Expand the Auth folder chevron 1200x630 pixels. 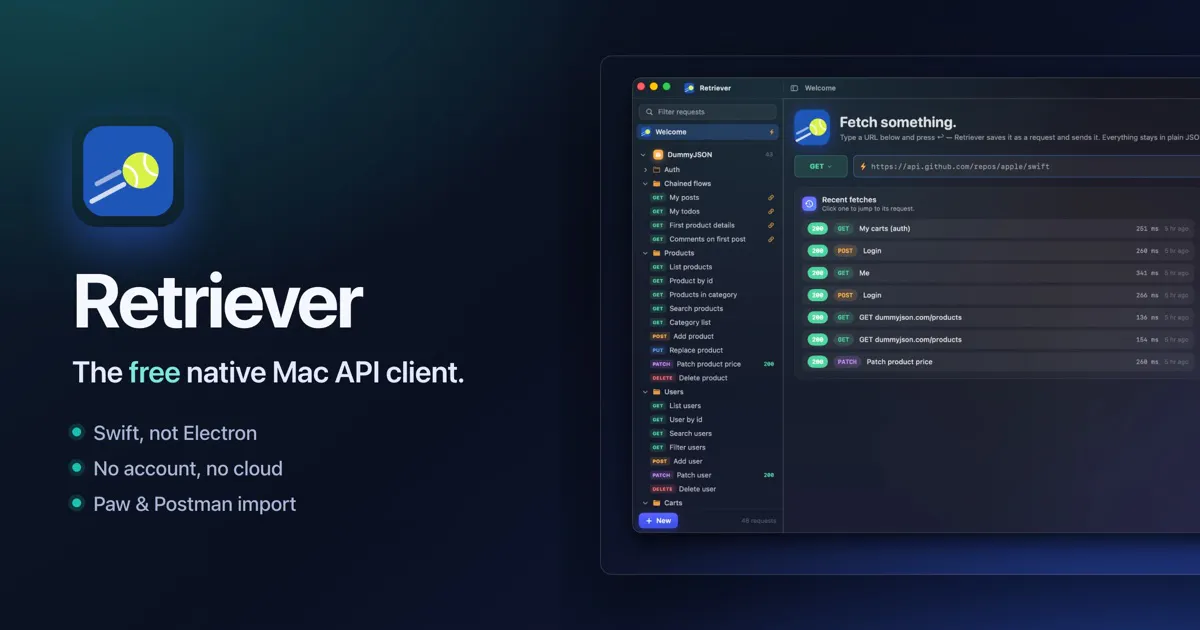(x=645, y=170)
